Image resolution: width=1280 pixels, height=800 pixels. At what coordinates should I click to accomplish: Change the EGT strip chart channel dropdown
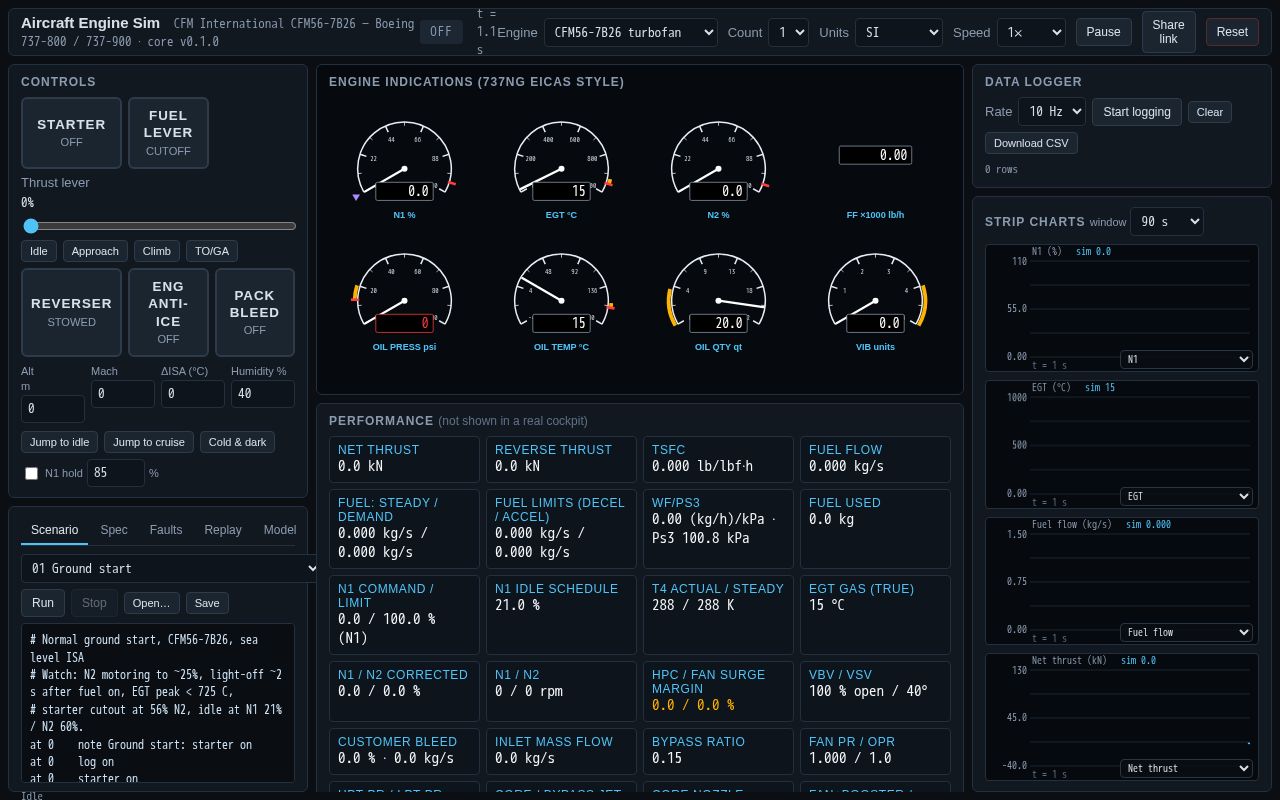tap(1186, 495)
